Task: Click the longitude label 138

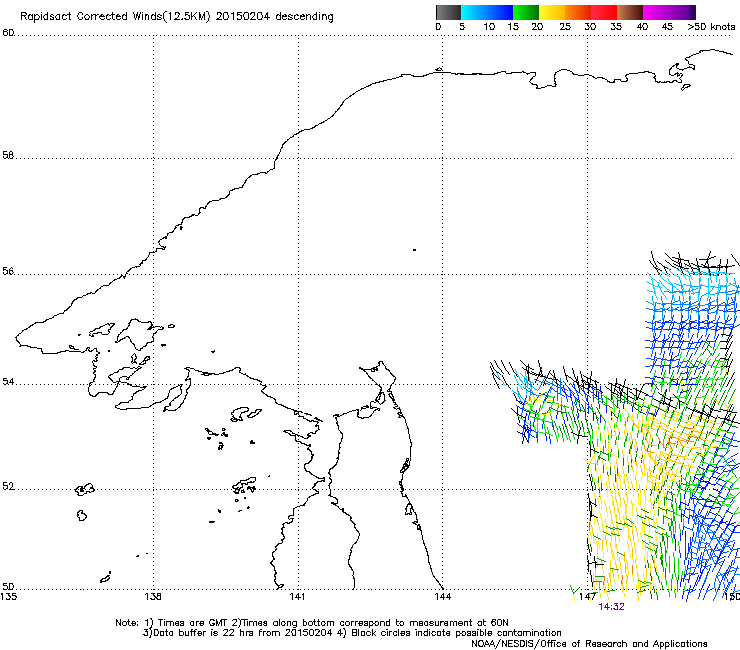Action: [153, 596]
